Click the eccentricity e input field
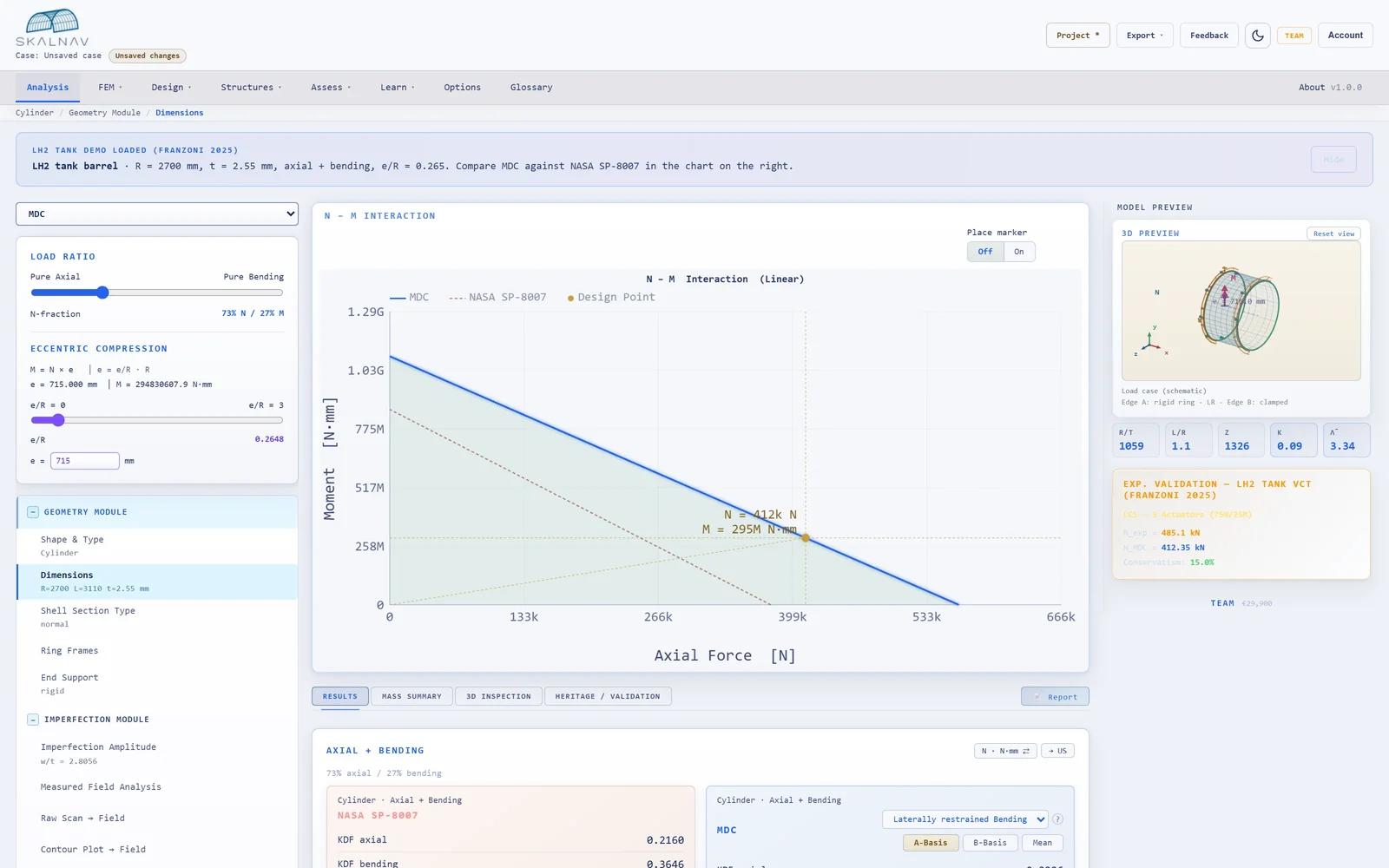 (85, 461)
